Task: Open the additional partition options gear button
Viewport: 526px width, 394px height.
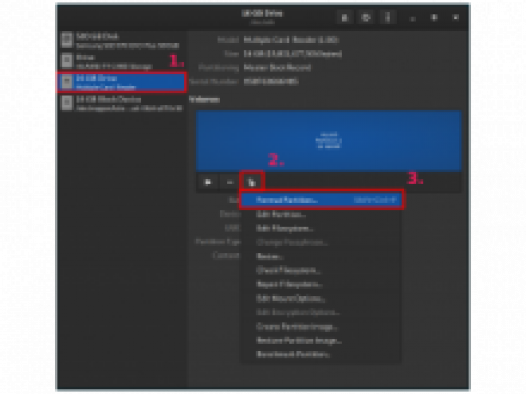Action: click(252, 182)
